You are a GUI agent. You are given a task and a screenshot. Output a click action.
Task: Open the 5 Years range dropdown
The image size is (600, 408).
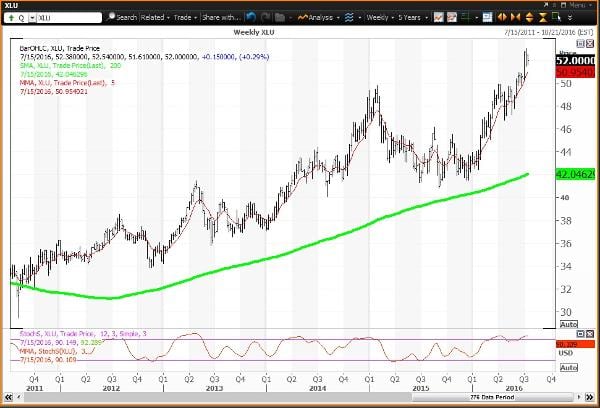[410, 17]
